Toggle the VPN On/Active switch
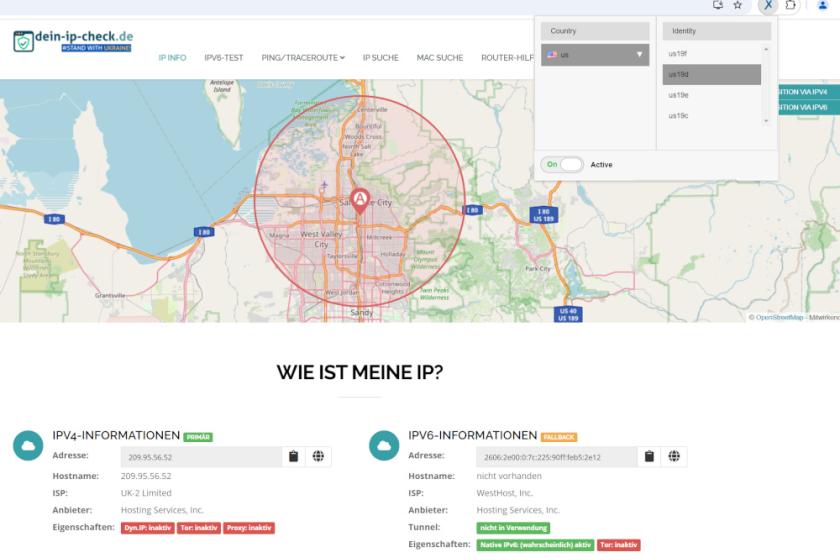This screenshot has width=840, height=560. click(562, 165)
